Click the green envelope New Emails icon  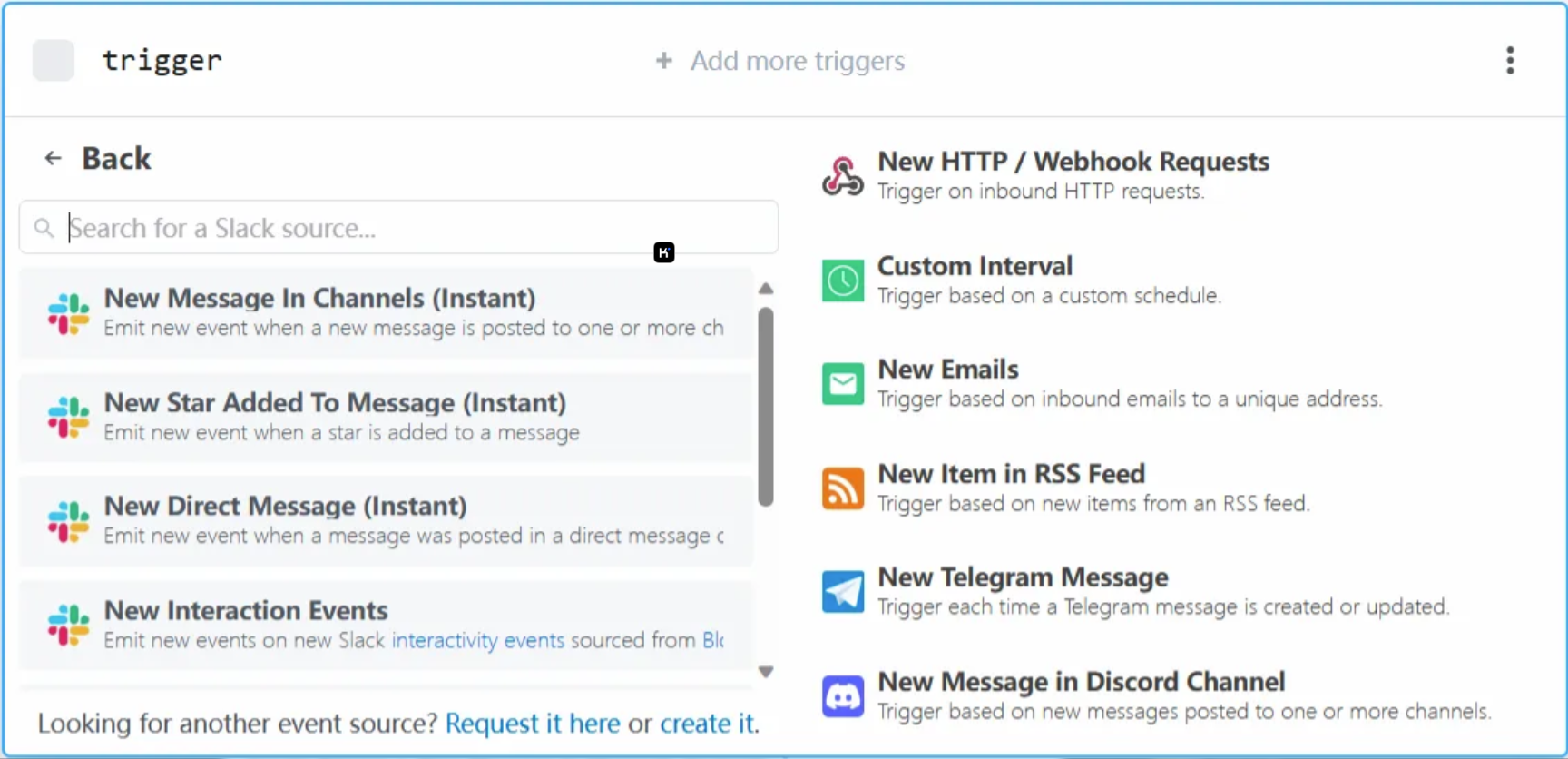click(843, 384)
